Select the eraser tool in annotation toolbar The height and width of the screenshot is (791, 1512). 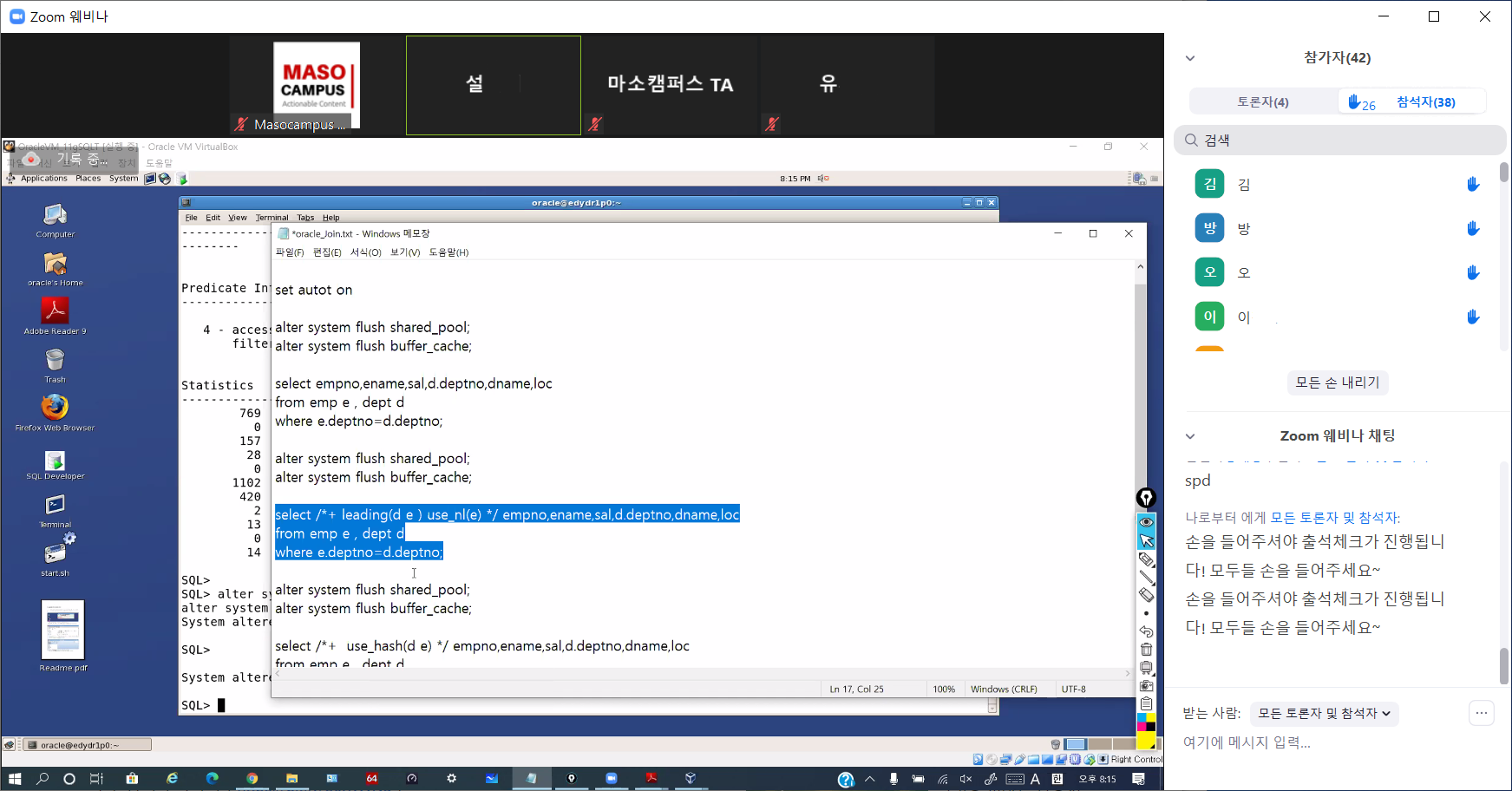1146,595
